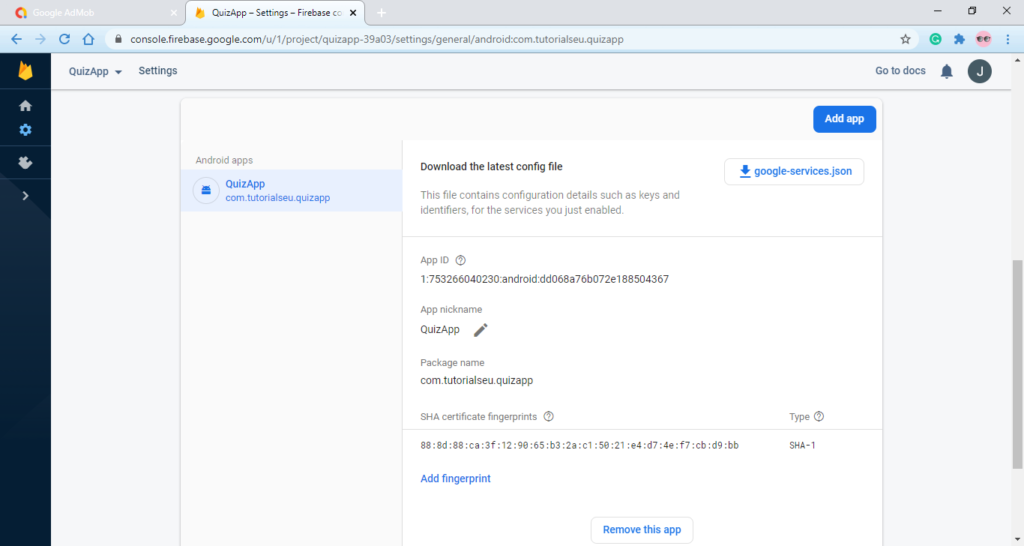Viewport: 1024px width, 546px height.
Task: Click the Go to docs link
Action: [900, 71]
